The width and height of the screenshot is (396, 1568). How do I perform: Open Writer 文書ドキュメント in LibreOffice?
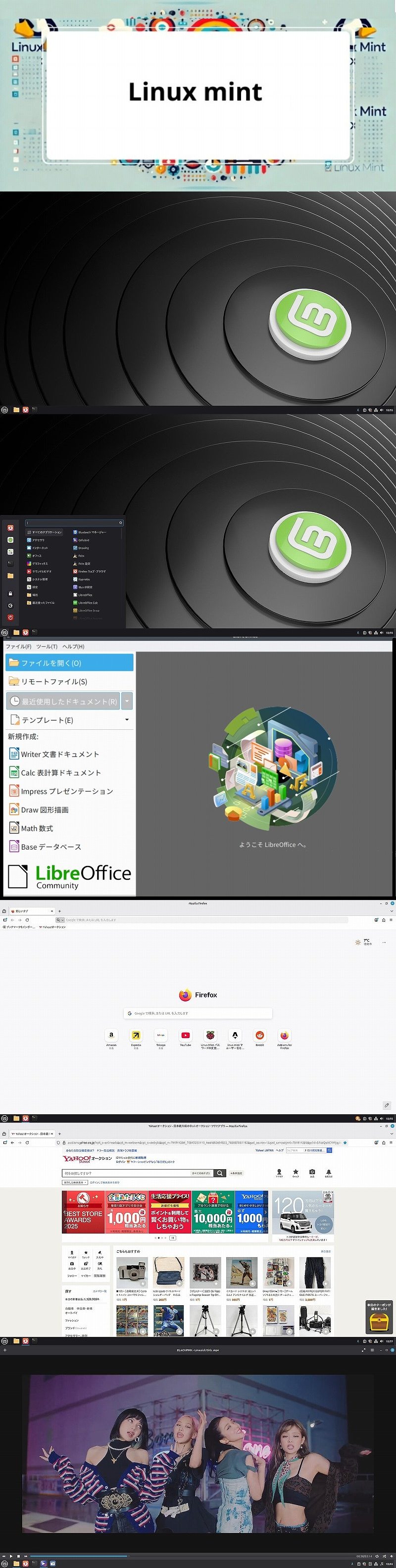tap(59, 754)
